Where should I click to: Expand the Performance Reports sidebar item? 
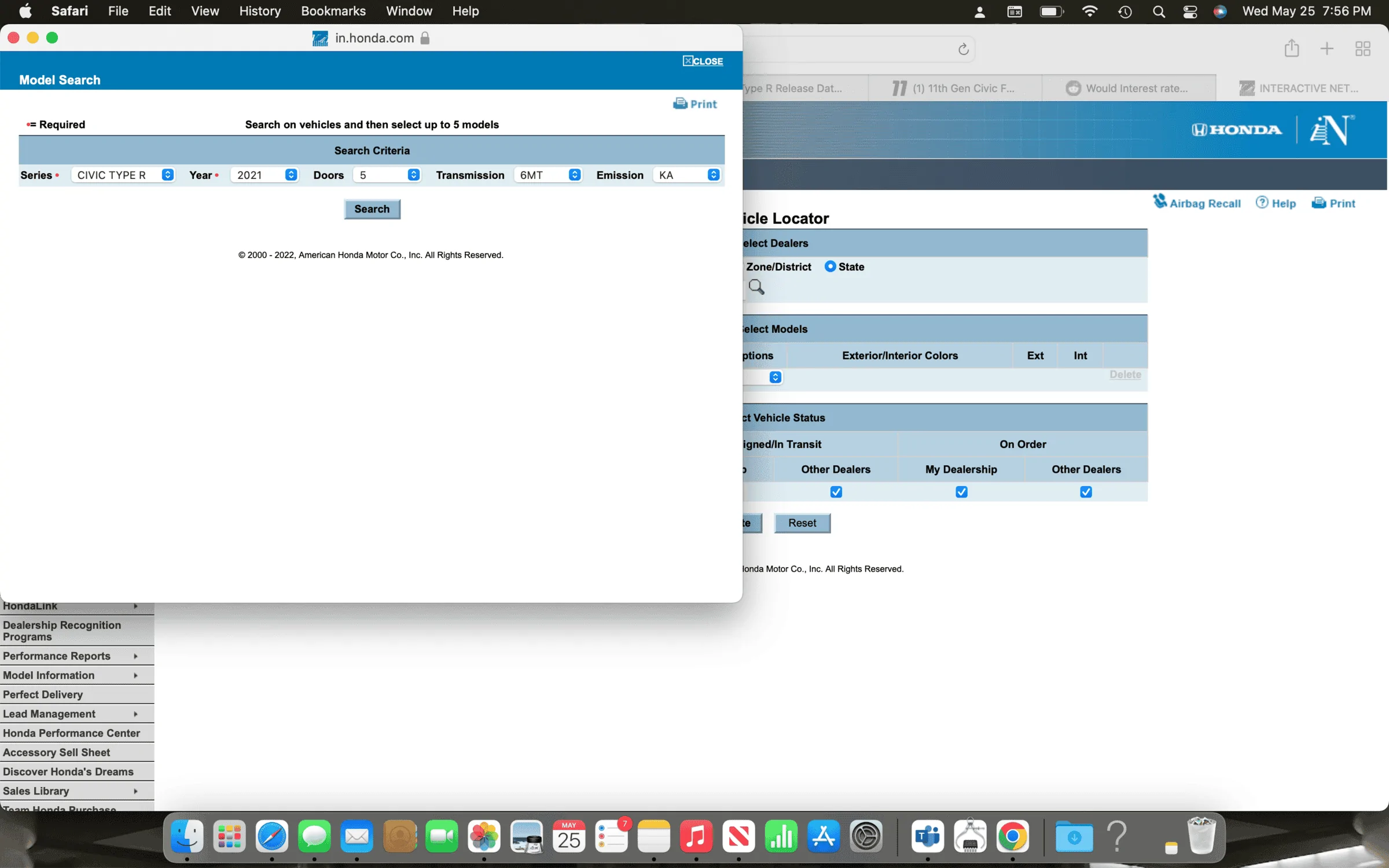pyautogui.click(x=71, y=656)
